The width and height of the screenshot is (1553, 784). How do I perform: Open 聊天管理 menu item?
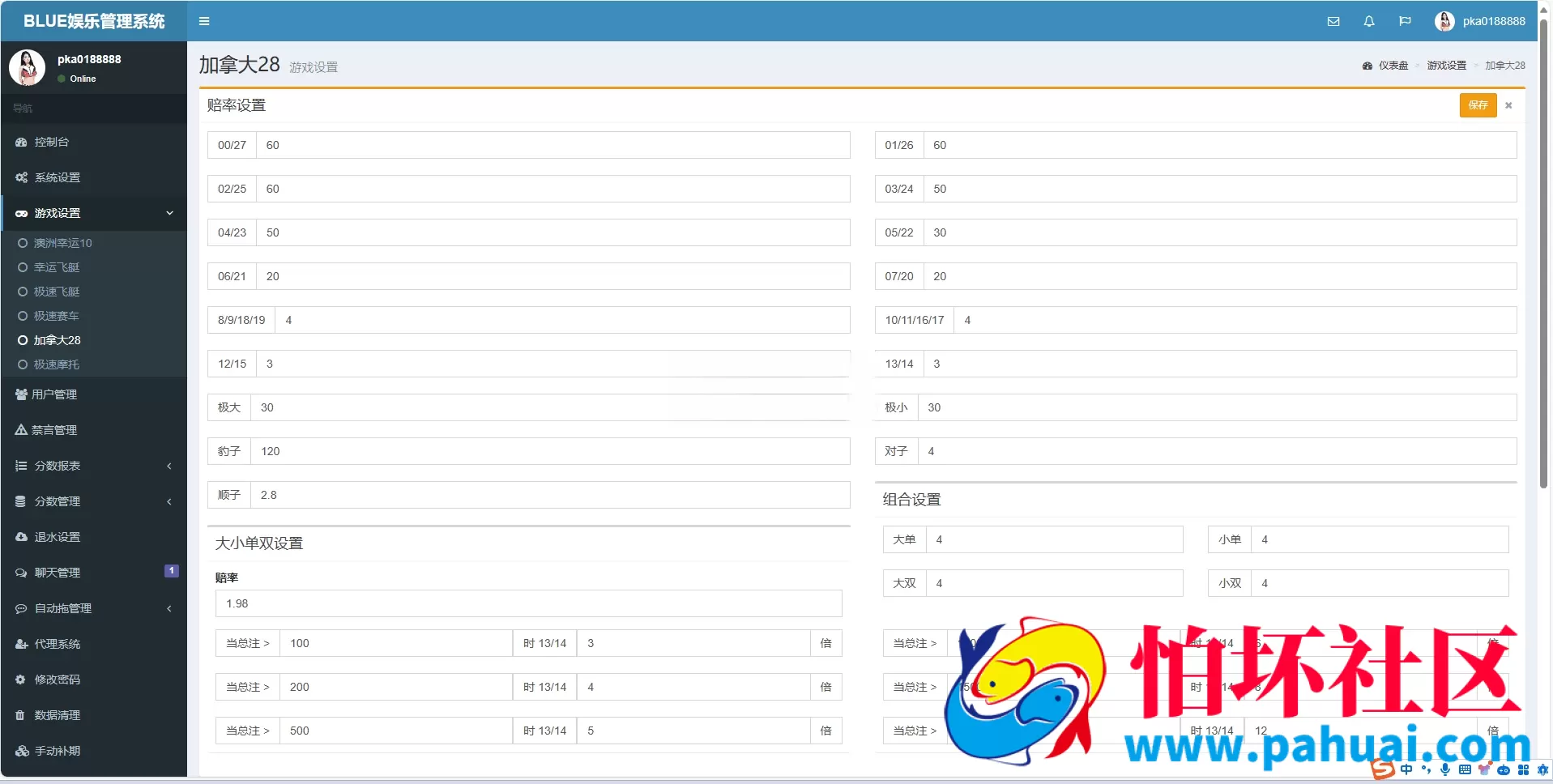pos(94,573)
